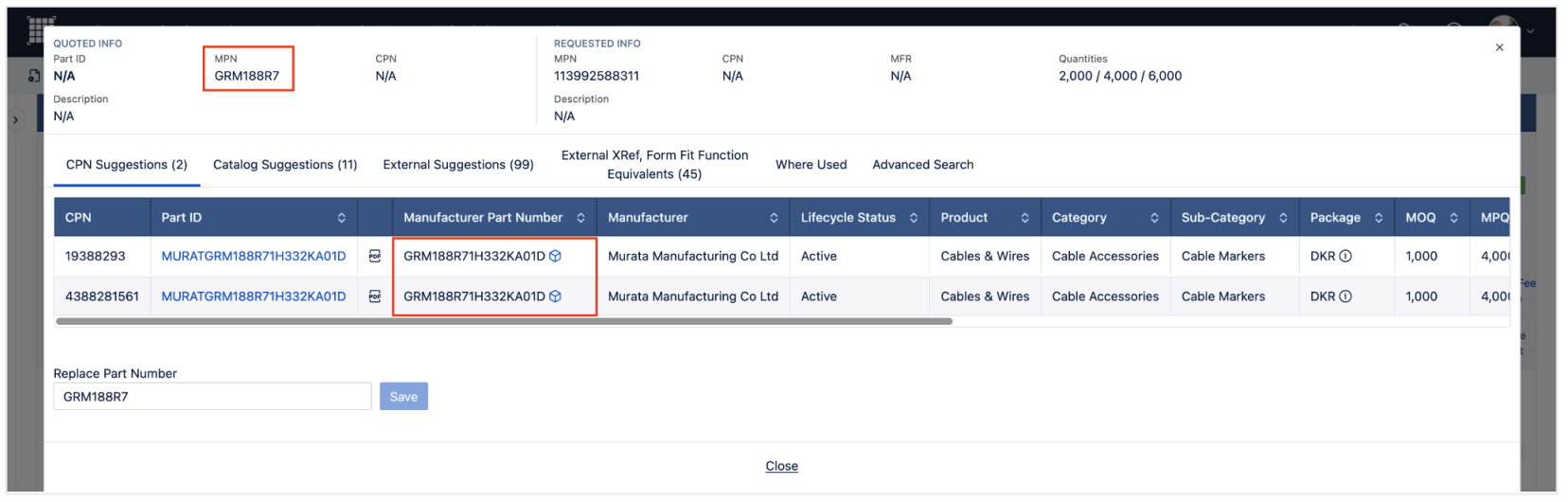
Task: Click the horizontal table scrollbar
Action: tap(504, 322)
